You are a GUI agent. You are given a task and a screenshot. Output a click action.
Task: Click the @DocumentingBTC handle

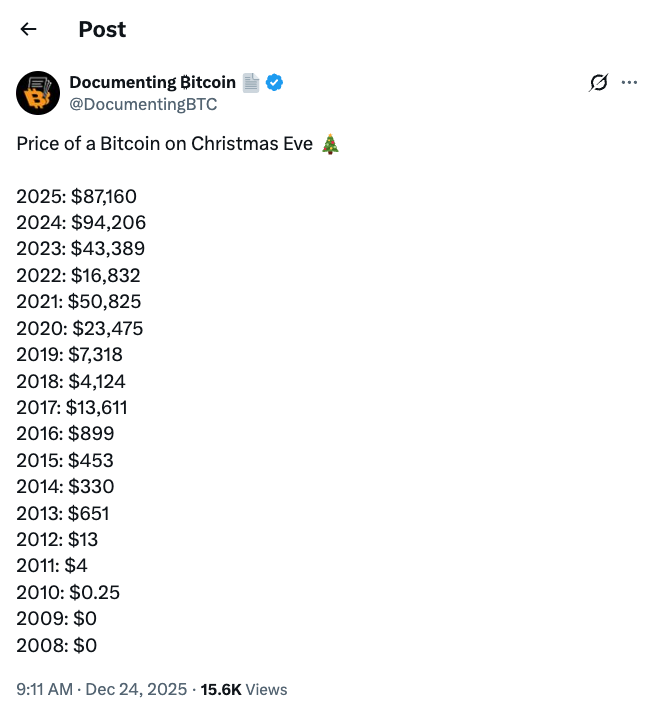click(143, 104)
